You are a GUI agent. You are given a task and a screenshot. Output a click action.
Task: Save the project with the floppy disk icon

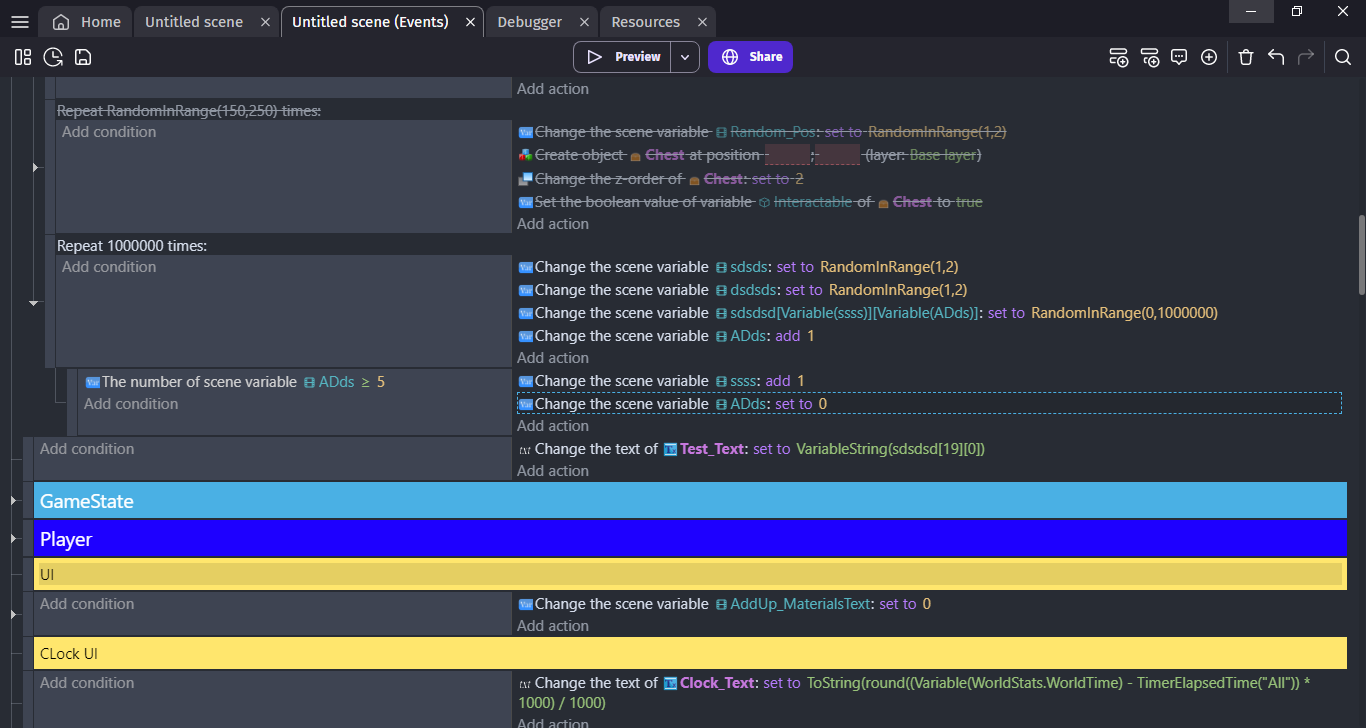(x=82, y=57)
